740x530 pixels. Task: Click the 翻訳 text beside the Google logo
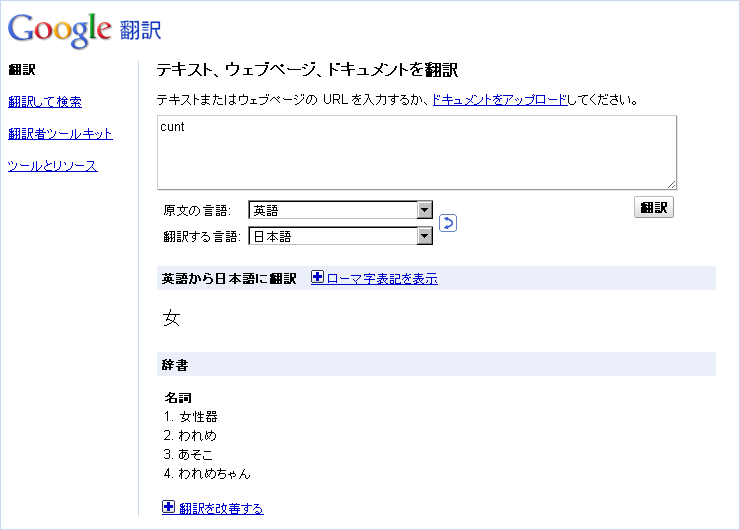point(141,31)
